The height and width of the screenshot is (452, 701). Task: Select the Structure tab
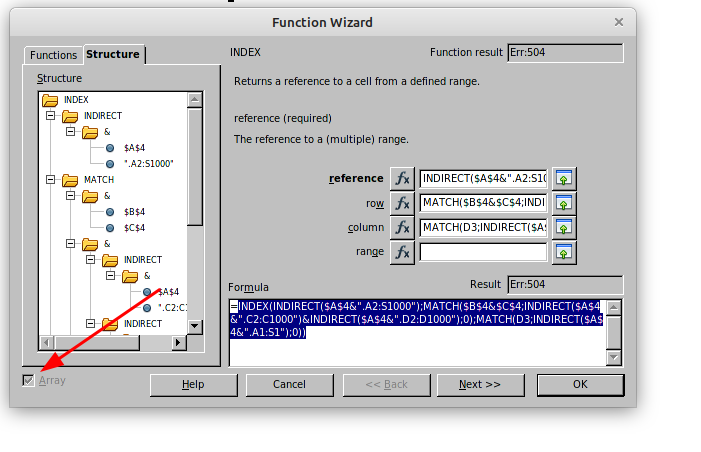(113, 54)
